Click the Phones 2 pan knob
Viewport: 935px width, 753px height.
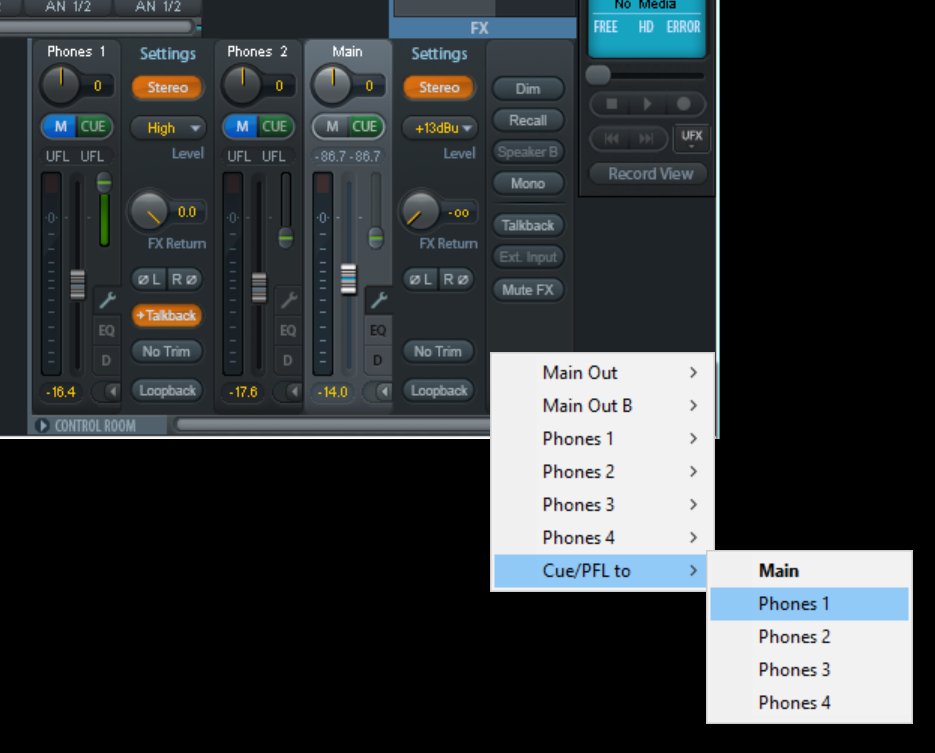coord(241,85)
